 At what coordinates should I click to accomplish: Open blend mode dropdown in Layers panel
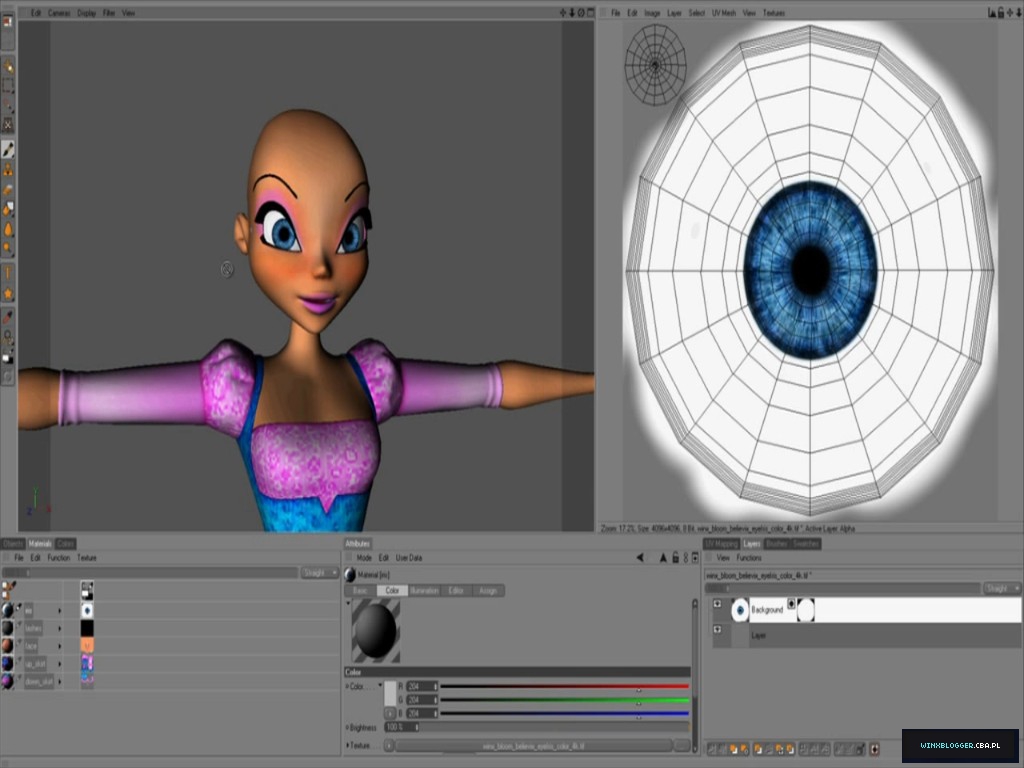pos(1002,588)
